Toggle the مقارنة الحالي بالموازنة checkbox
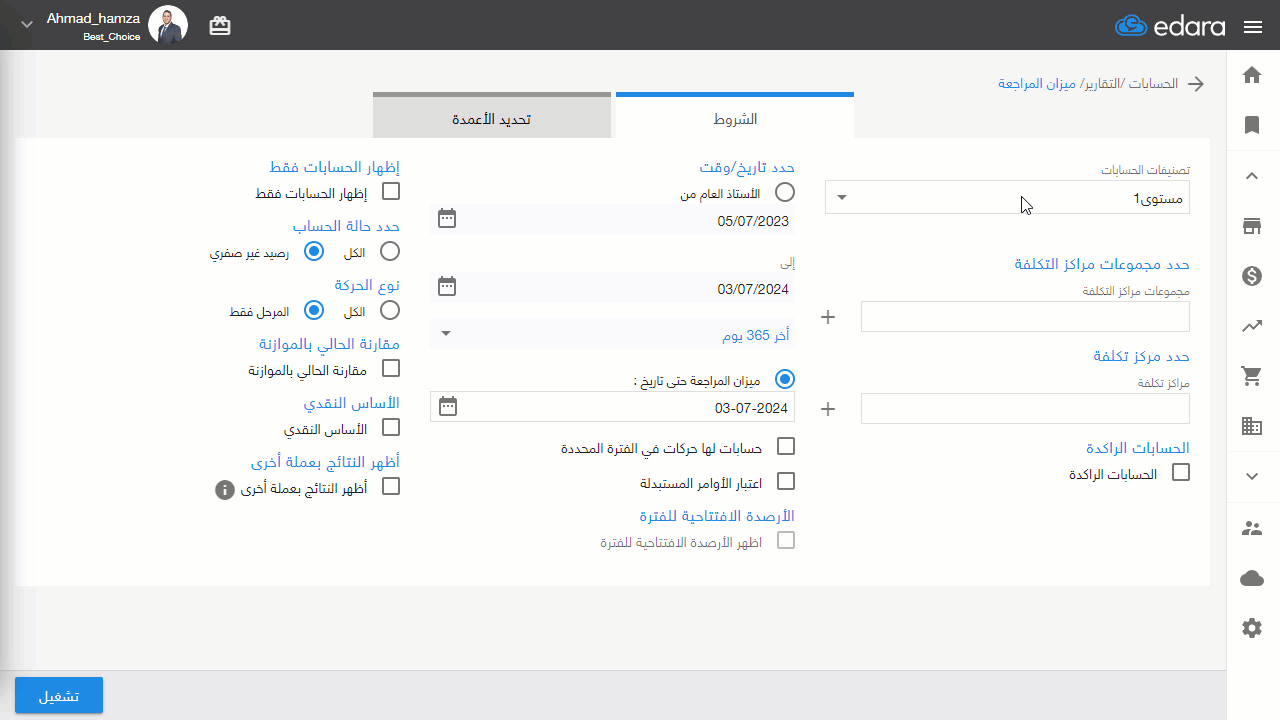Image resolution: width=1280 pixels, height=720 pixels. coord(391,368)
